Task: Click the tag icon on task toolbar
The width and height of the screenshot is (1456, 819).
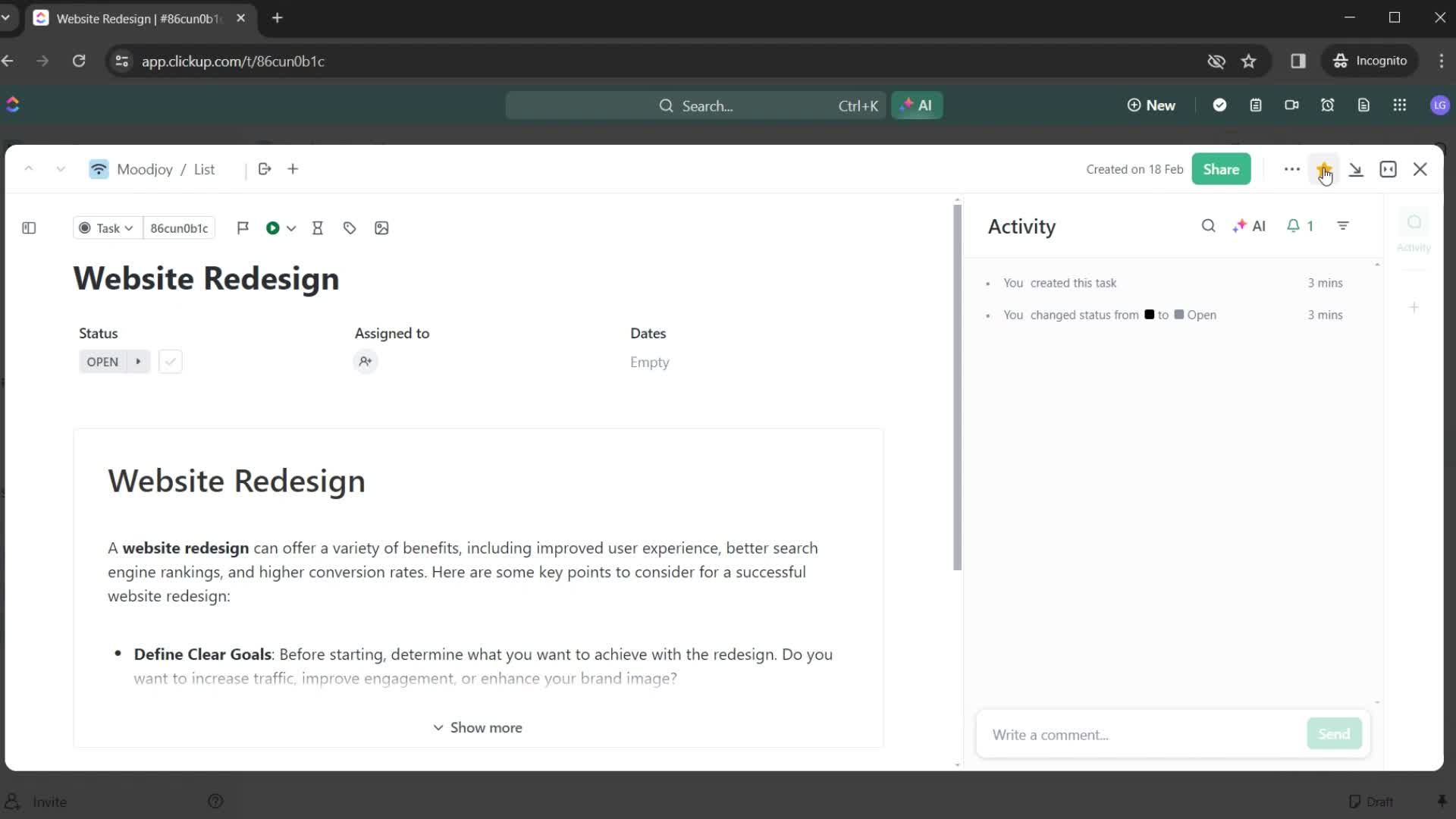Action: click(x=349, y=228)
